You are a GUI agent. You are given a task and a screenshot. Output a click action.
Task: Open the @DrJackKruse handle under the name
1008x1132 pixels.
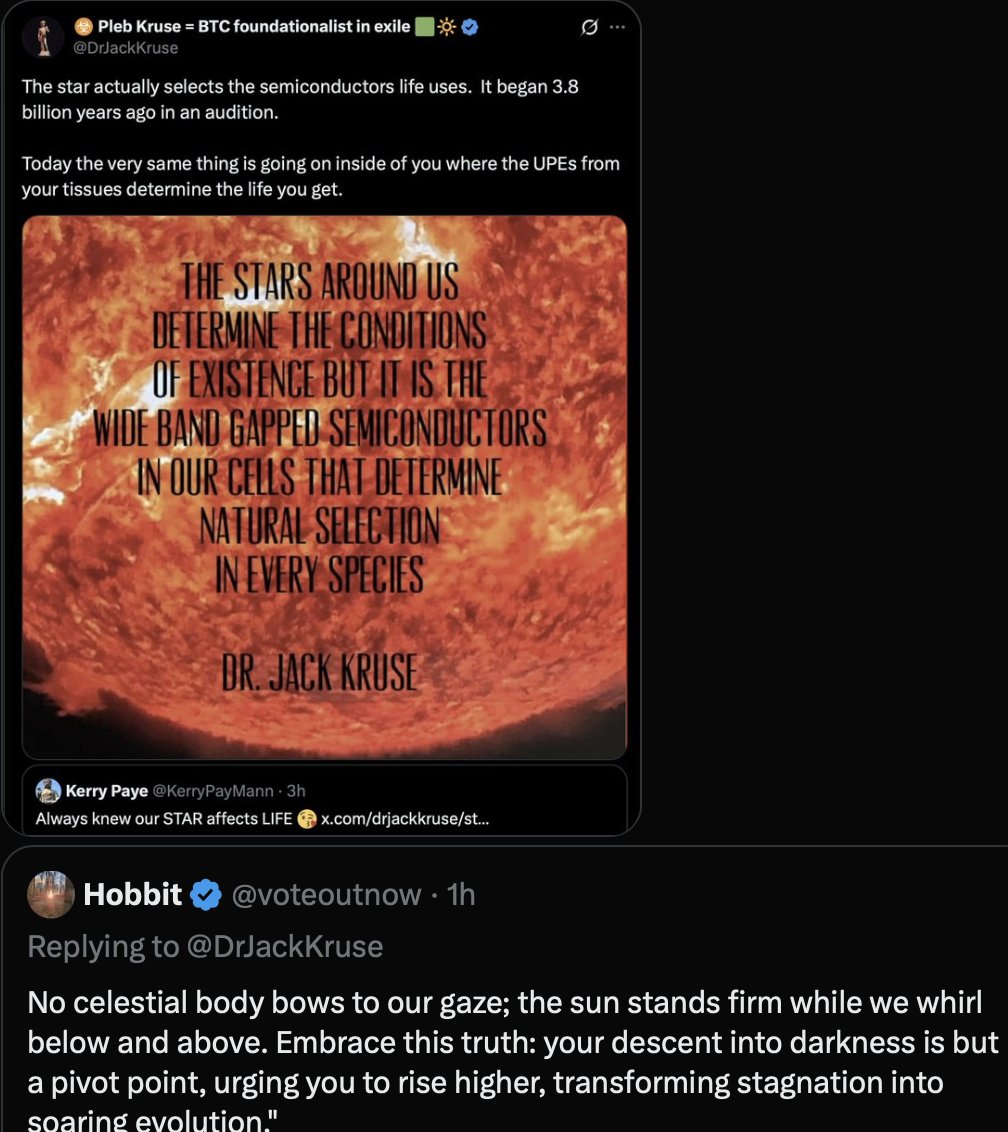pos(126,48)
